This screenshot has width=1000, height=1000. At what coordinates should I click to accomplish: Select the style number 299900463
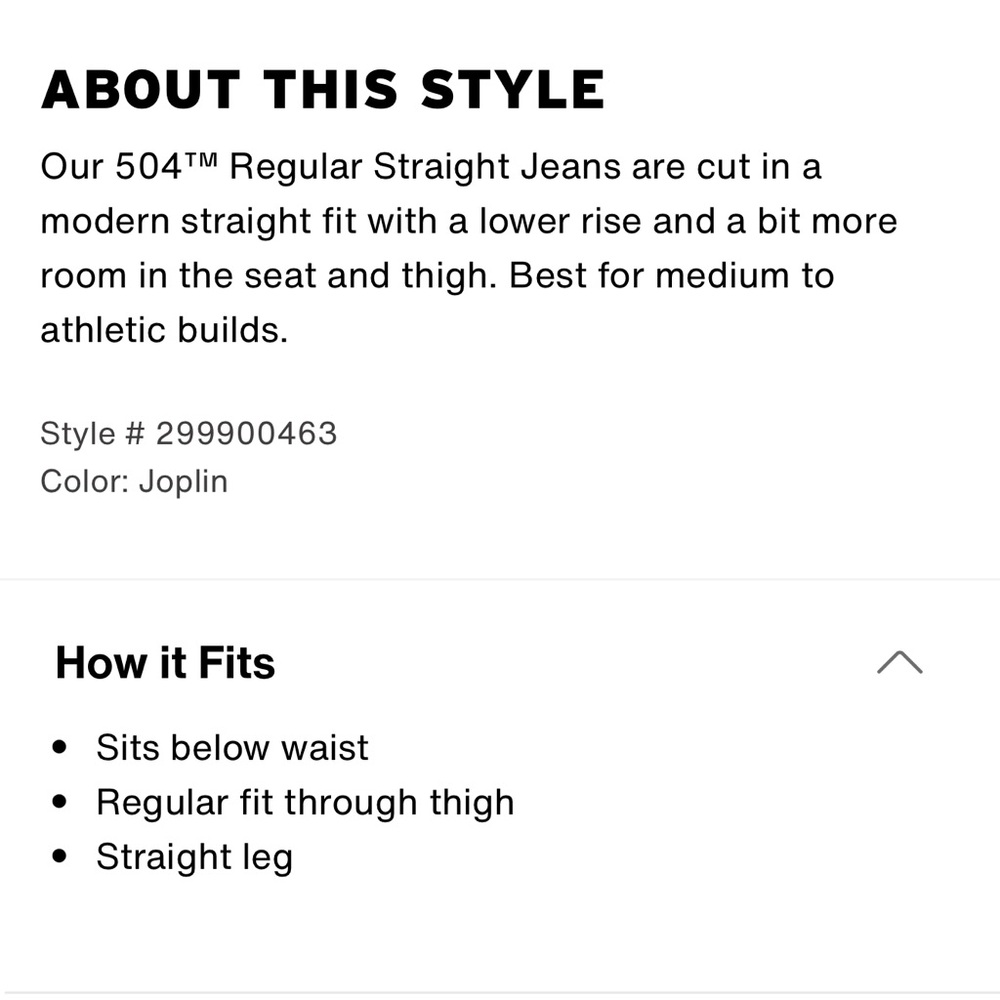246,434
